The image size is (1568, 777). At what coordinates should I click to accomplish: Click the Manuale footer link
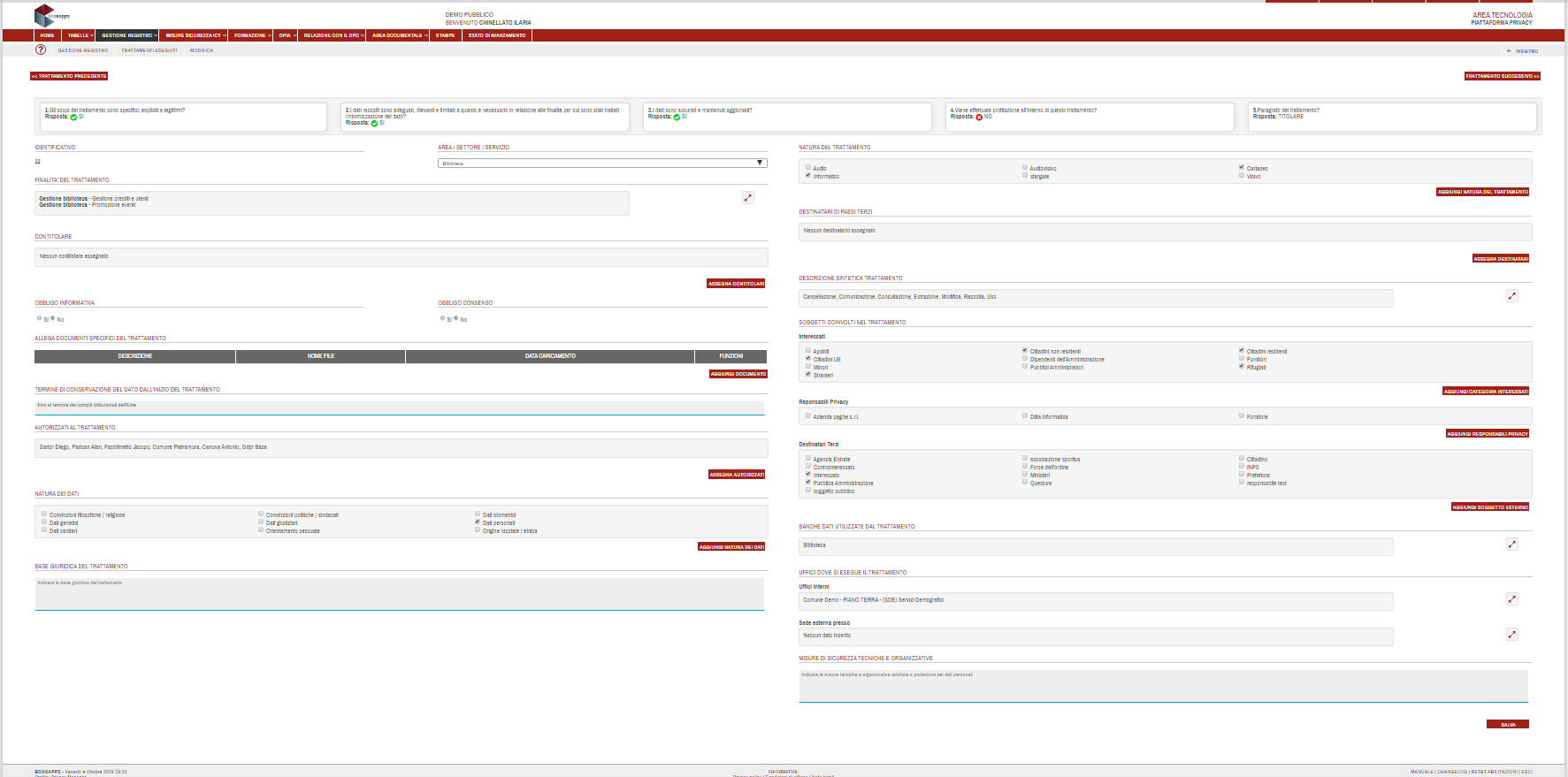pos(1422,772)
